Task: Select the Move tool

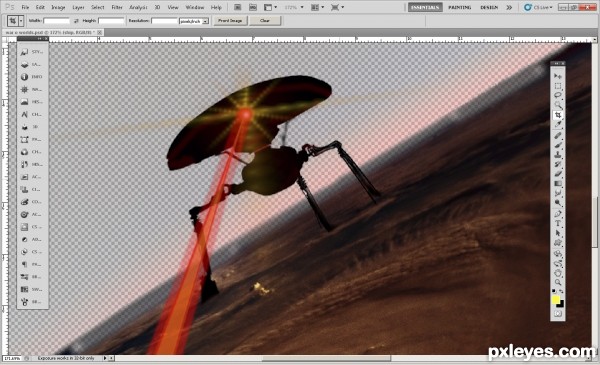Action: [558, 76]
